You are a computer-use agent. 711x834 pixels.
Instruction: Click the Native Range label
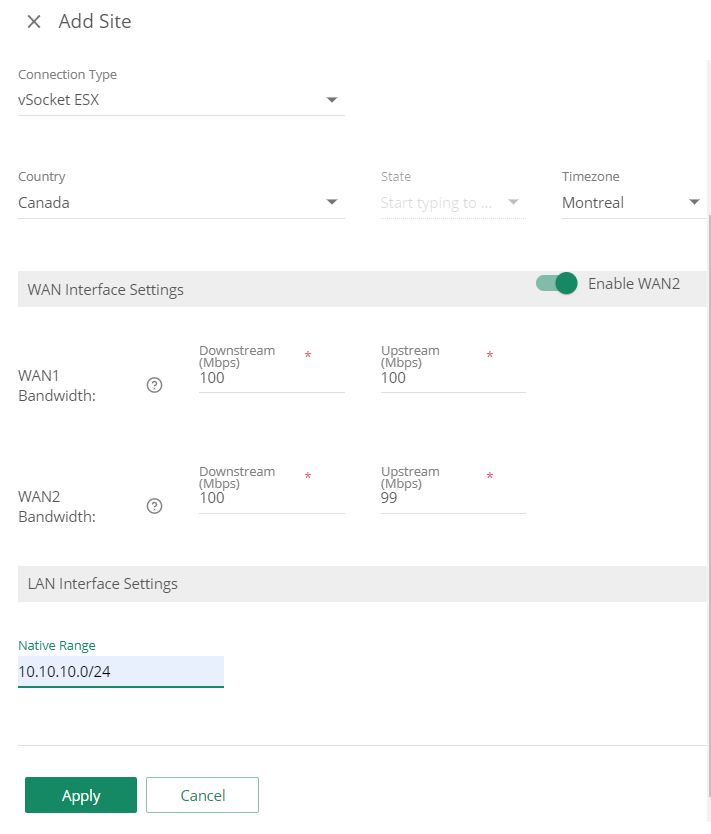[x=57, y=646]
